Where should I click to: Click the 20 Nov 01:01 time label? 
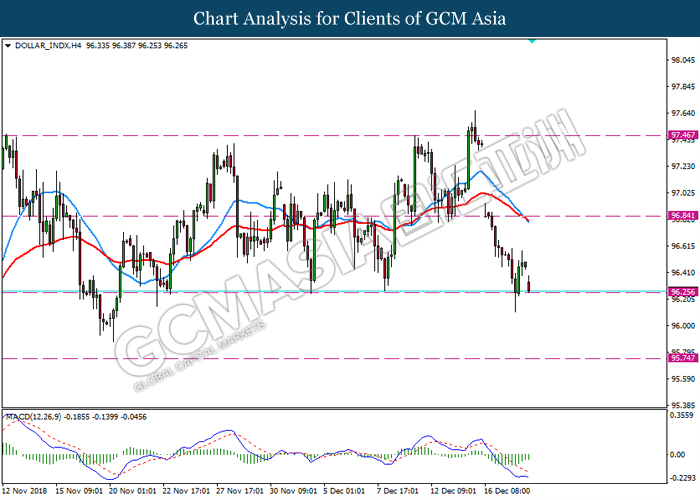[132, 491]
